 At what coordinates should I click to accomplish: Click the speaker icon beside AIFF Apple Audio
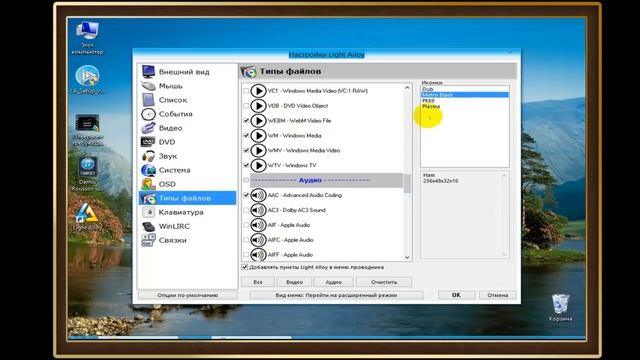coord(258,255)
